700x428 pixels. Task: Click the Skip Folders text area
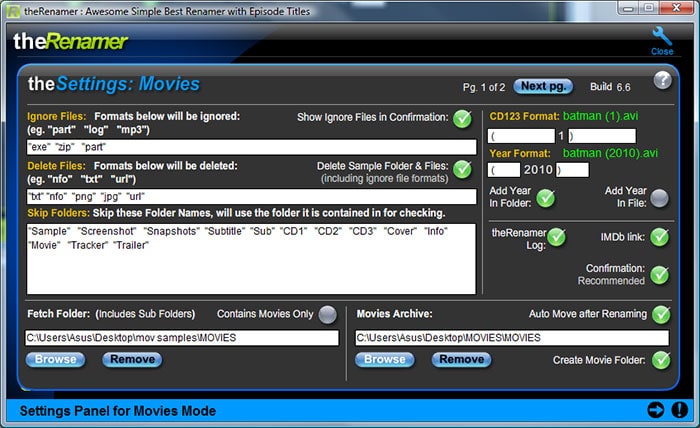251,259
